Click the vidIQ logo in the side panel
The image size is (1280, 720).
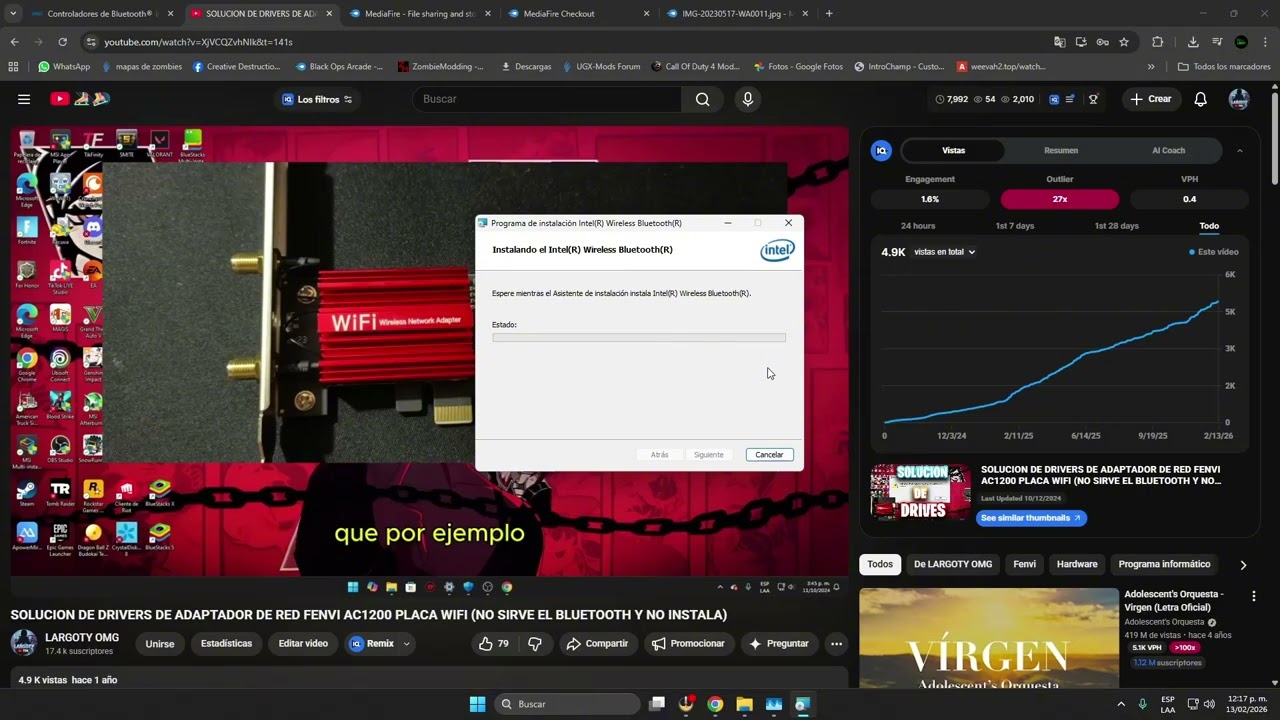pos(881,150)
